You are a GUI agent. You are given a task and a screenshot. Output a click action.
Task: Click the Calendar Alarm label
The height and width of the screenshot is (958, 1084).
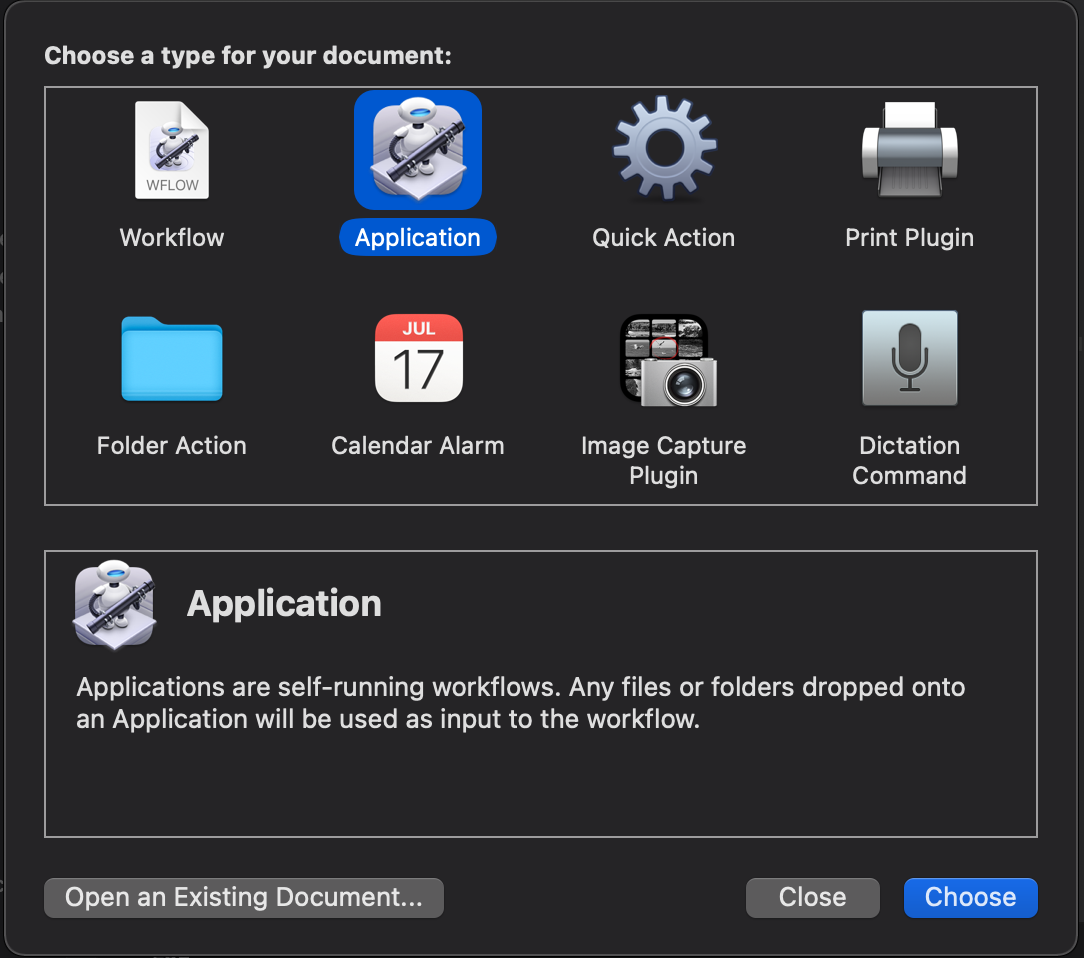418,446
